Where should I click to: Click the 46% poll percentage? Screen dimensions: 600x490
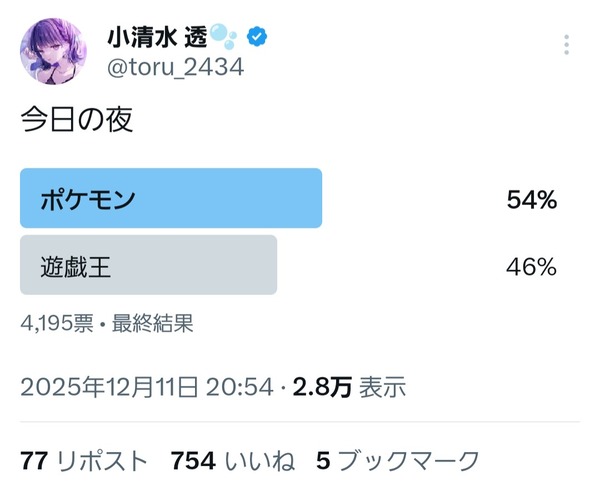pyautogui.click(x=531, y=266)
